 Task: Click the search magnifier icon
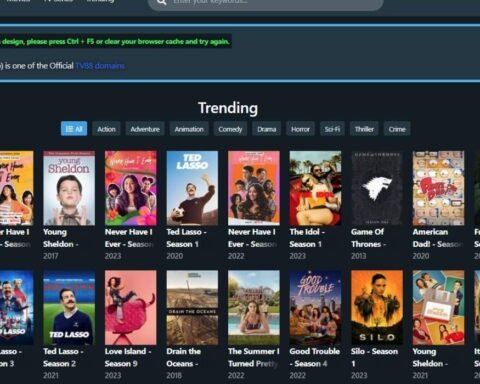click(x=161, y=2)
